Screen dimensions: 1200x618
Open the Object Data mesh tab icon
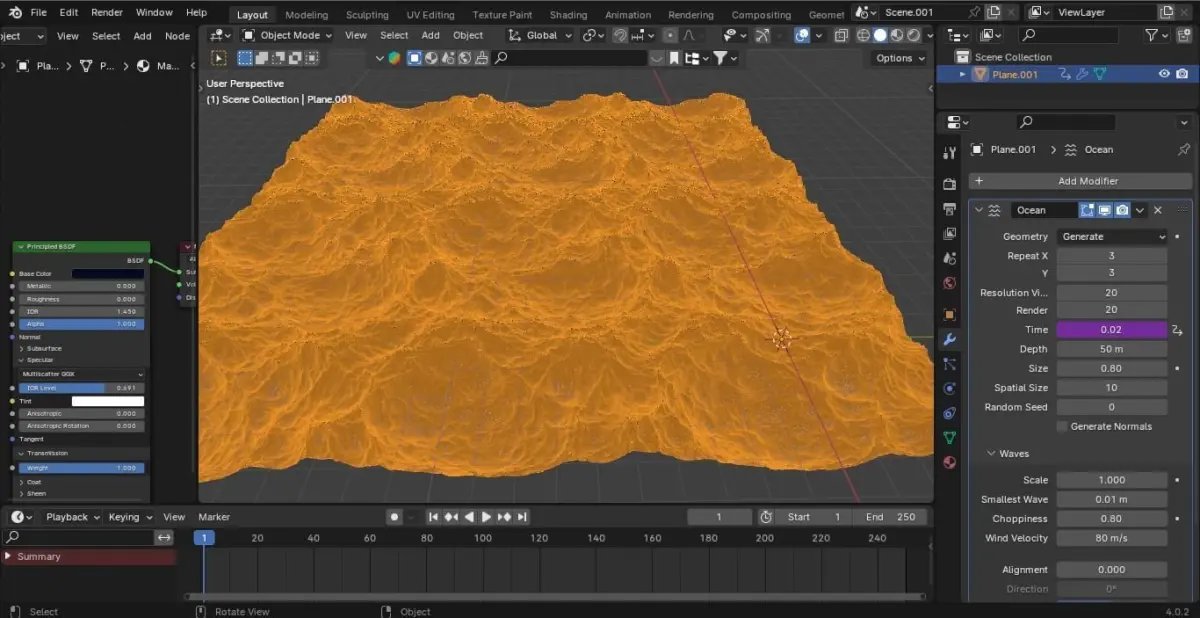[x=950, y=437]
